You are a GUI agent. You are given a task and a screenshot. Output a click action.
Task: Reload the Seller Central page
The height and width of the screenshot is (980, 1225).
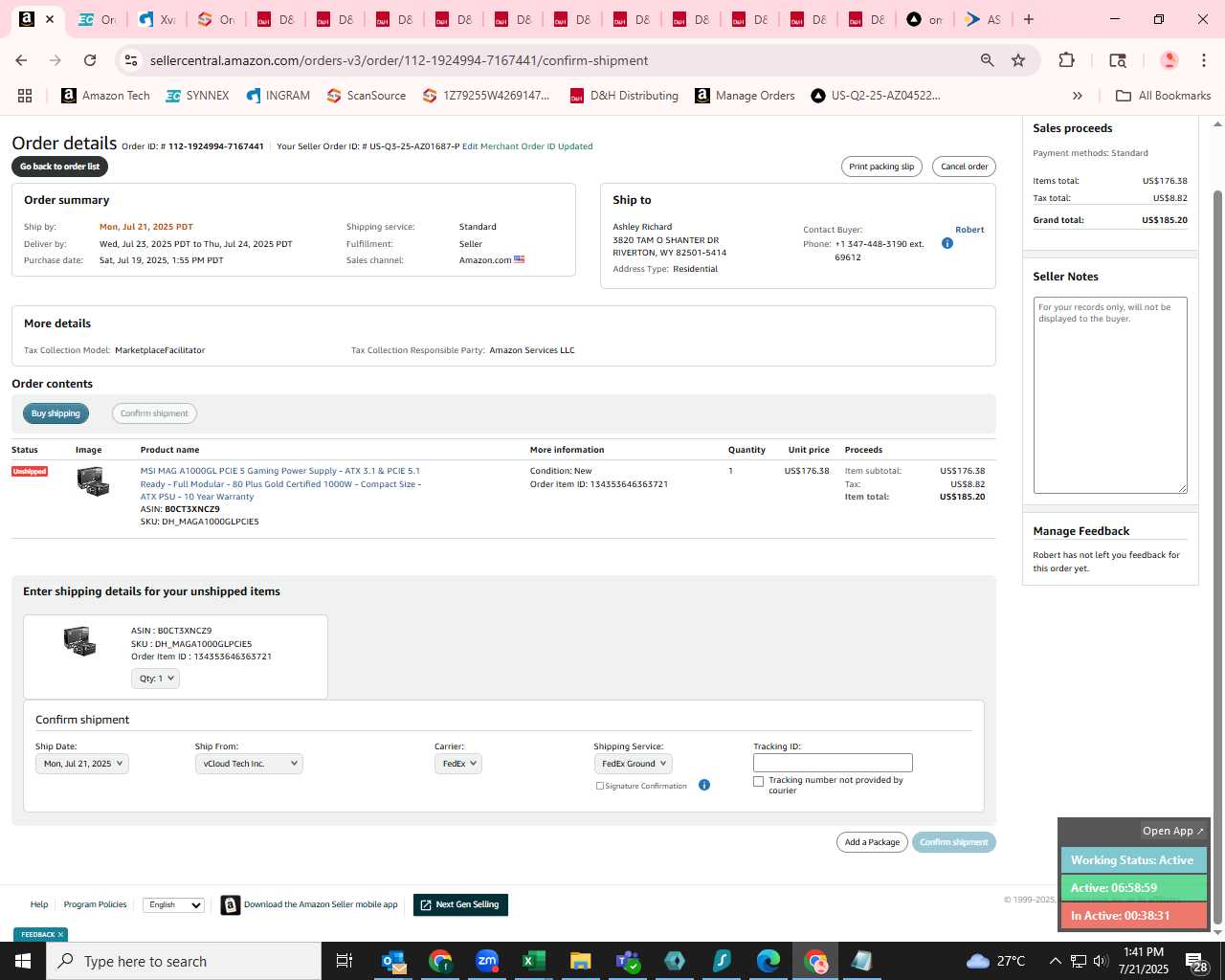[90, 60]
